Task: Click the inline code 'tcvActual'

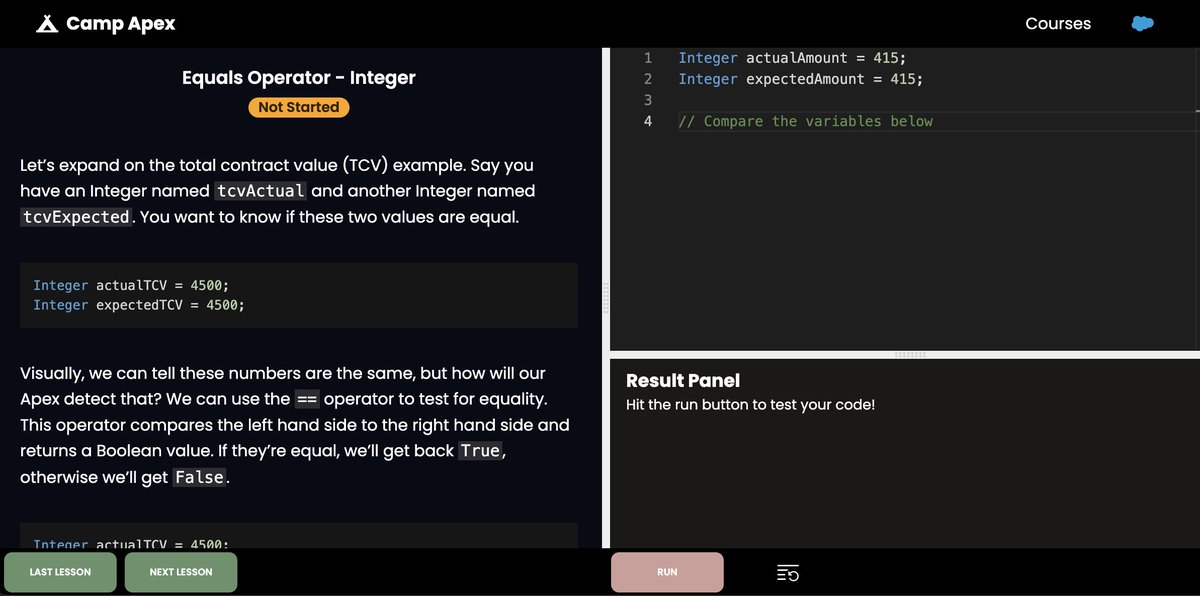Action: pos(260,191)
